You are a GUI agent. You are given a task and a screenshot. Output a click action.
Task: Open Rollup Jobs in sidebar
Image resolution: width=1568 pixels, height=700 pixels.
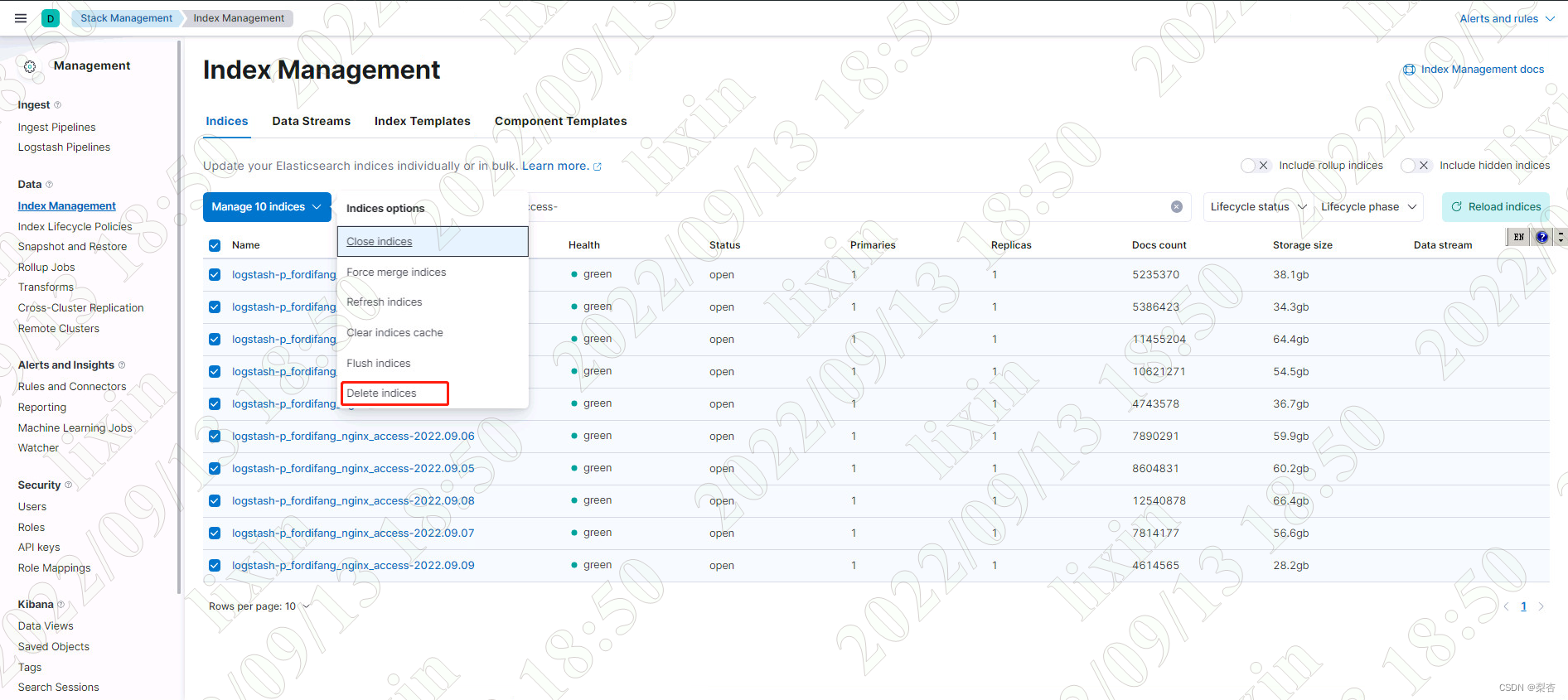click(x=46, y=268)
